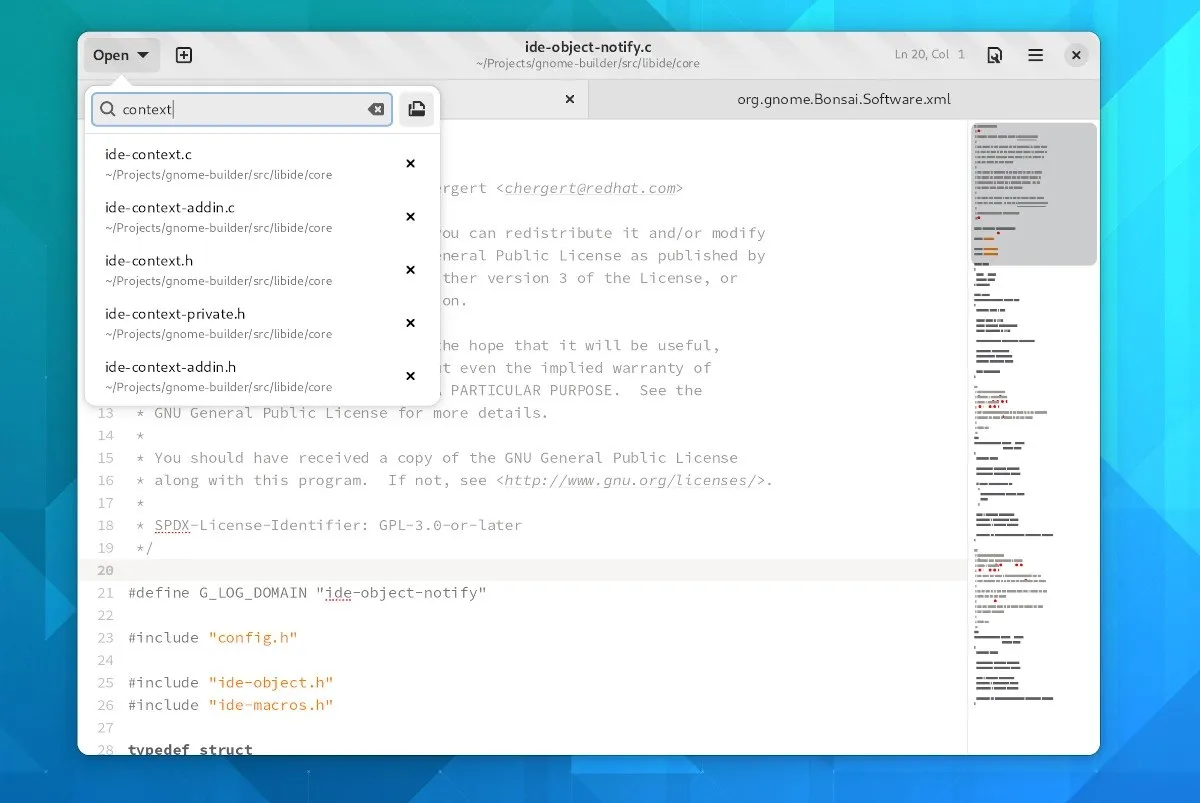
Task: Open the hamburger main menu
Action: [x=1035, y=56]
